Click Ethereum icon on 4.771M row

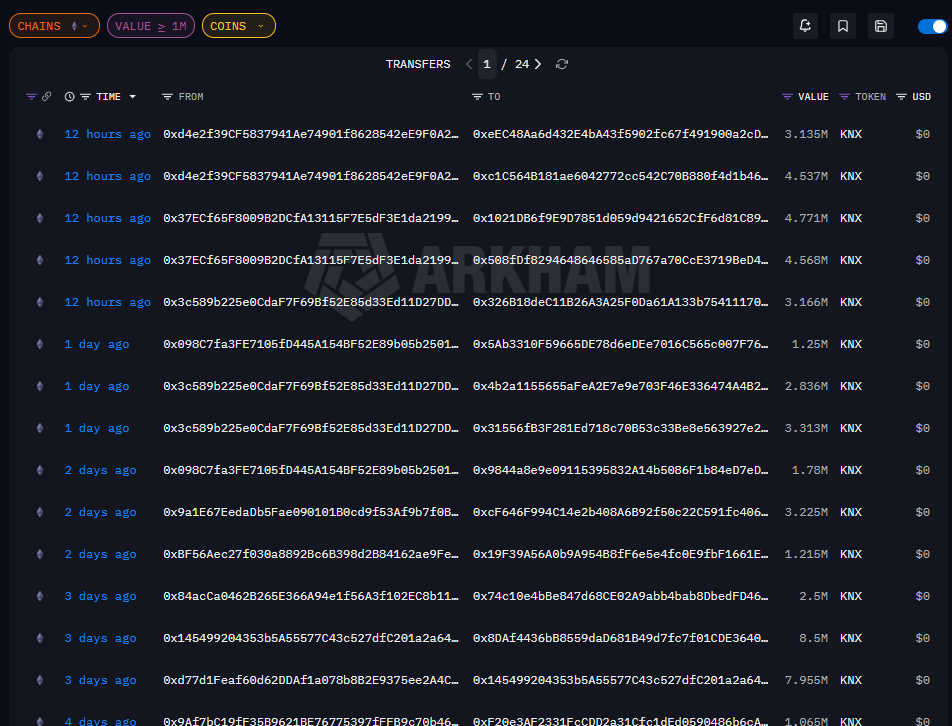point(40,218)
